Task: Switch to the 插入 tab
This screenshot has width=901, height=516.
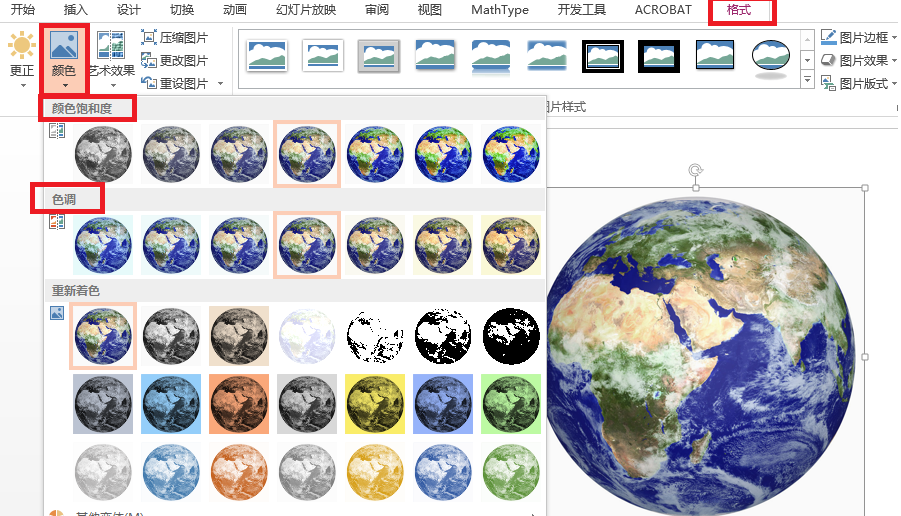Action: click(x=75, y=10)
